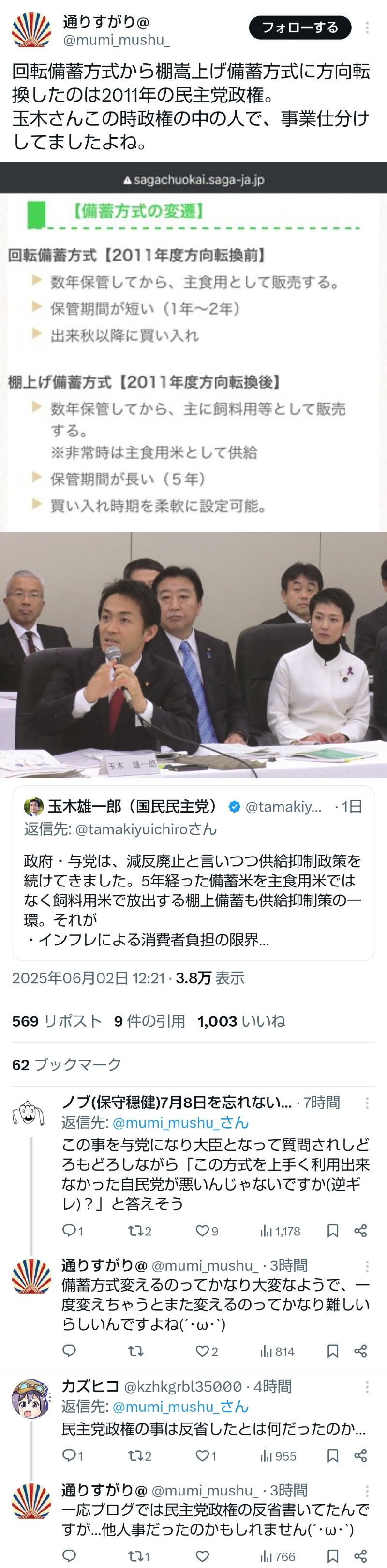Share ノブ's reply

tap(360, 1231)
